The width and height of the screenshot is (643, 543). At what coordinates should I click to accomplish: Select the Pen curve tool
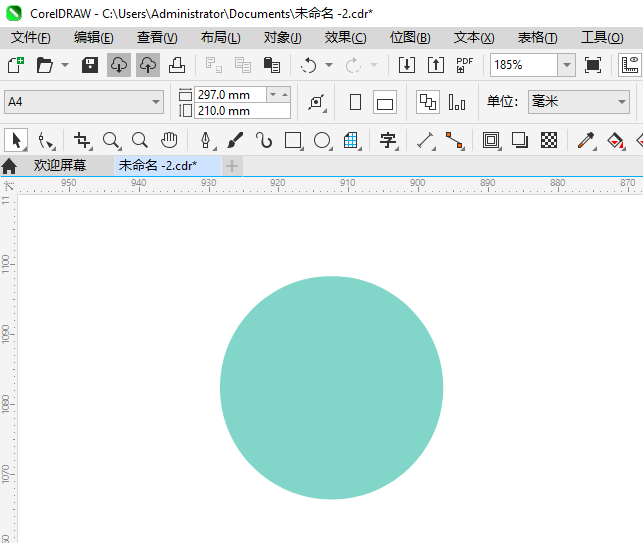coord(206,140)
